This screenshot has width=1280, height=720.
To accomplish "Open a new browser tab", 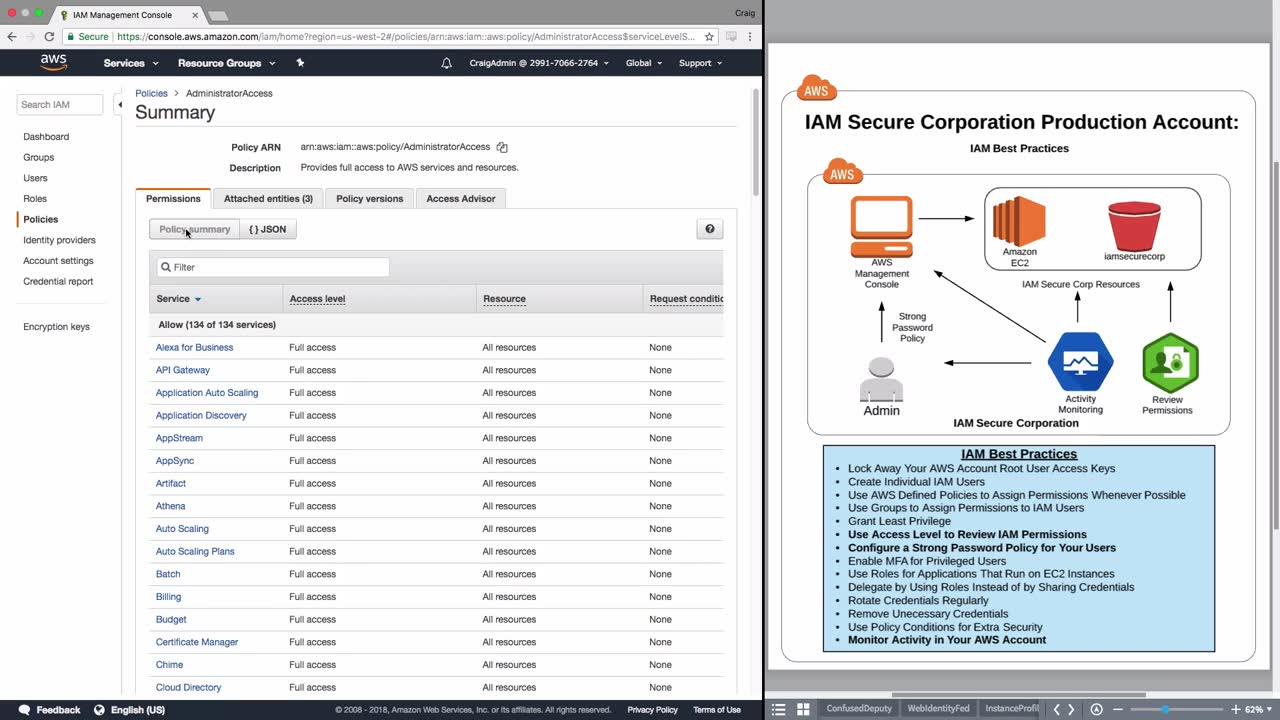I will 217,16.
